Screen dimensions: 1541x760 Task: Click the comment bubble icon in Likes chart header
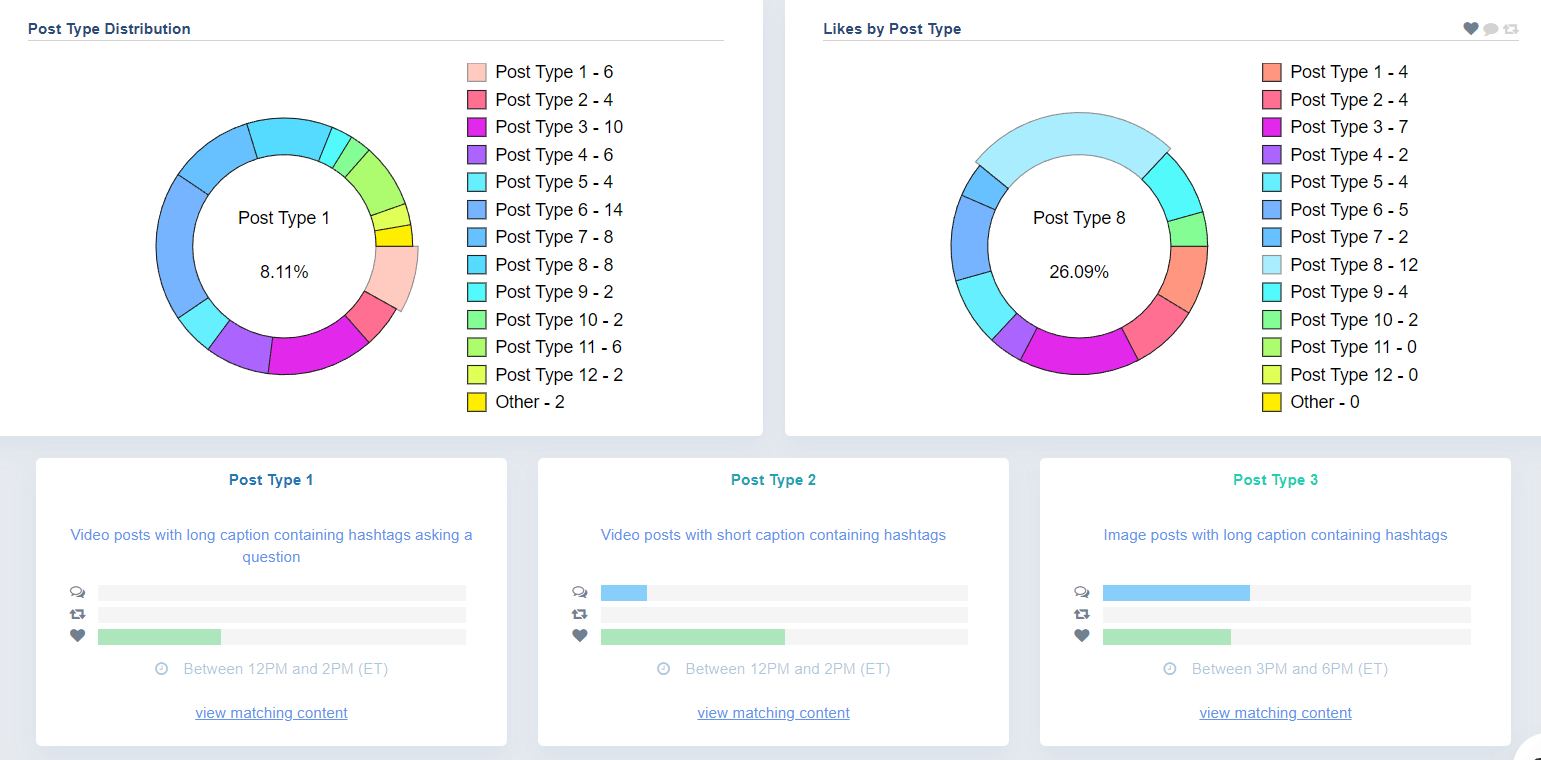(x=1491, y=28)
